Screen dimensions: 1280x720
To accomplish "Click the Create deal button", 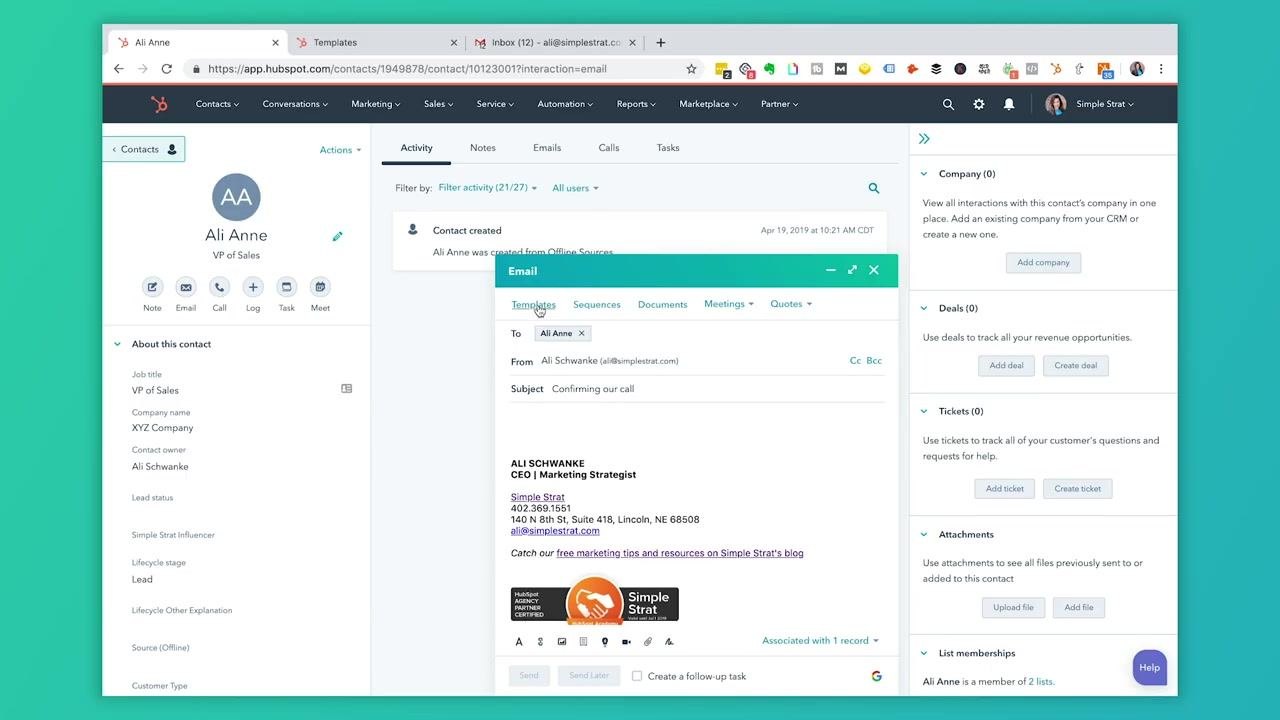I will 1076,366.
